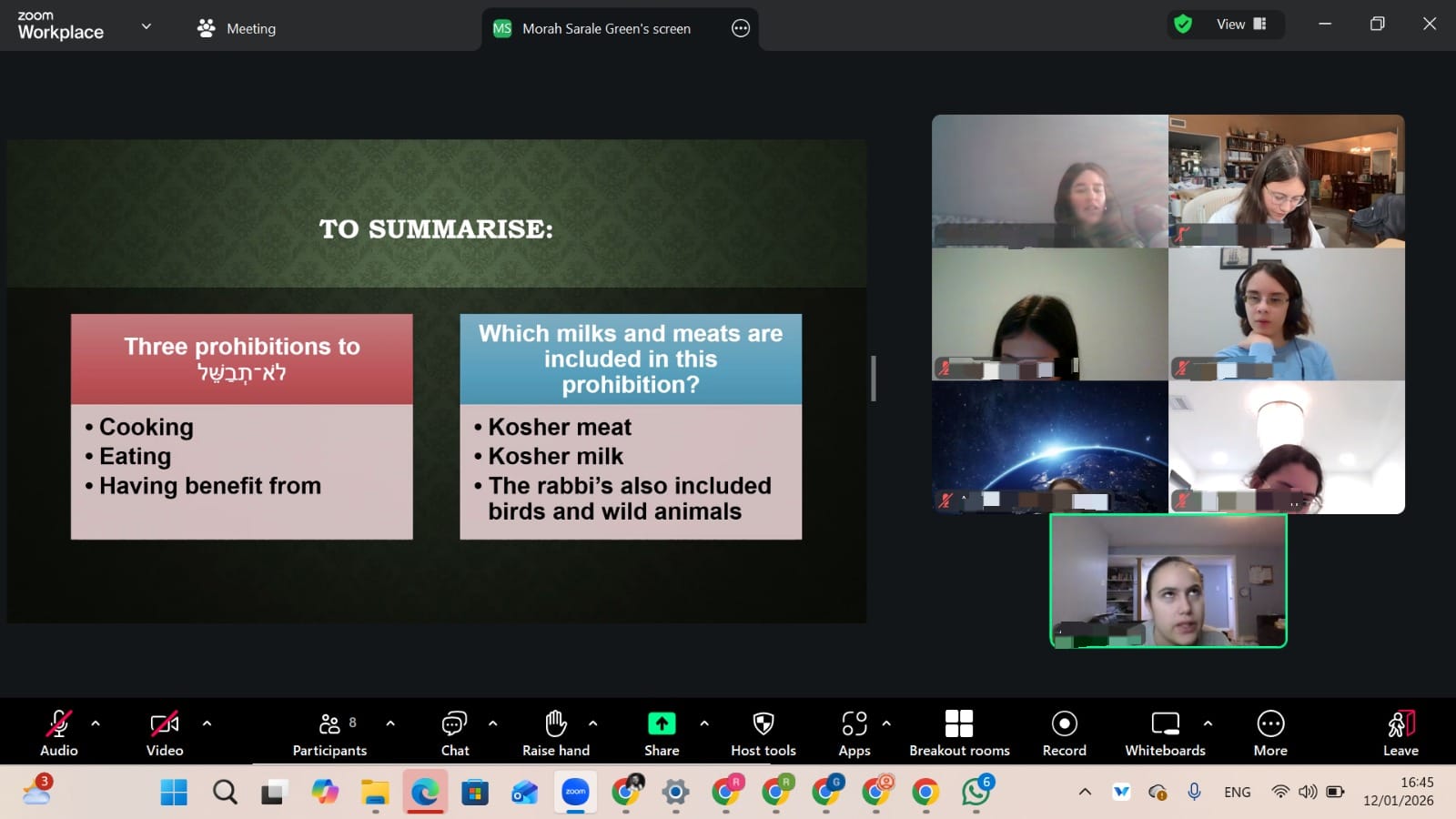Open the View layout button
Image resolution: width=1456 pixels, height=819 pixels.
click(x=1240, y=25)
